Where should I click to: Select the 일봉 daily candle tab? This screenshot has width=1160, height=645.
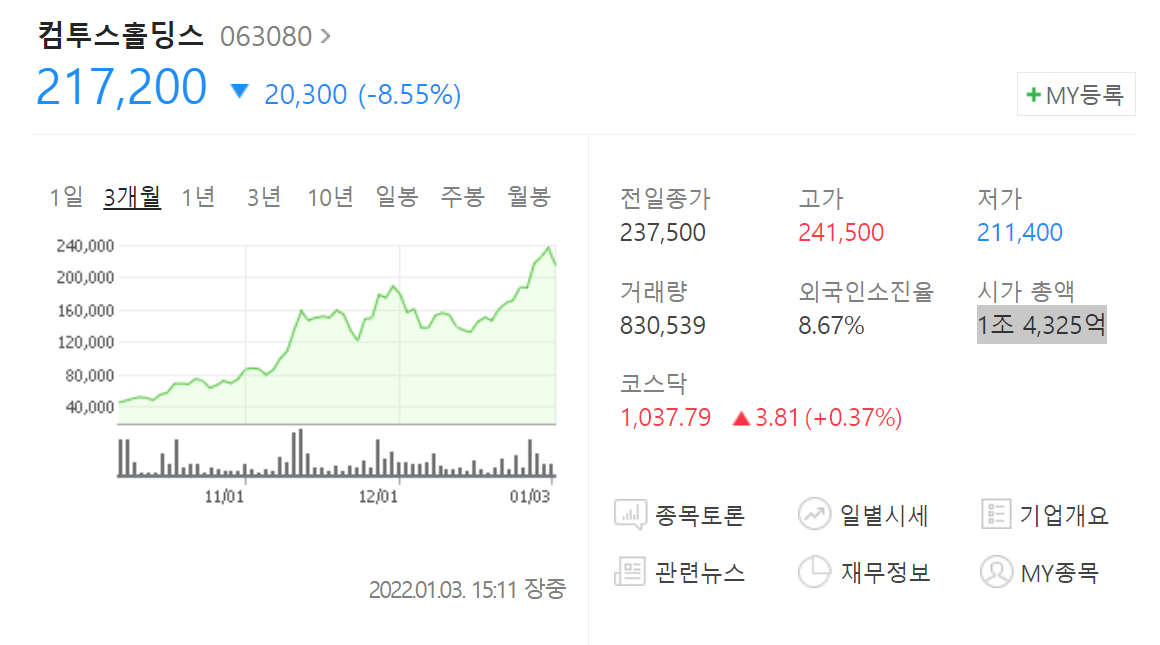pos(397,197)
